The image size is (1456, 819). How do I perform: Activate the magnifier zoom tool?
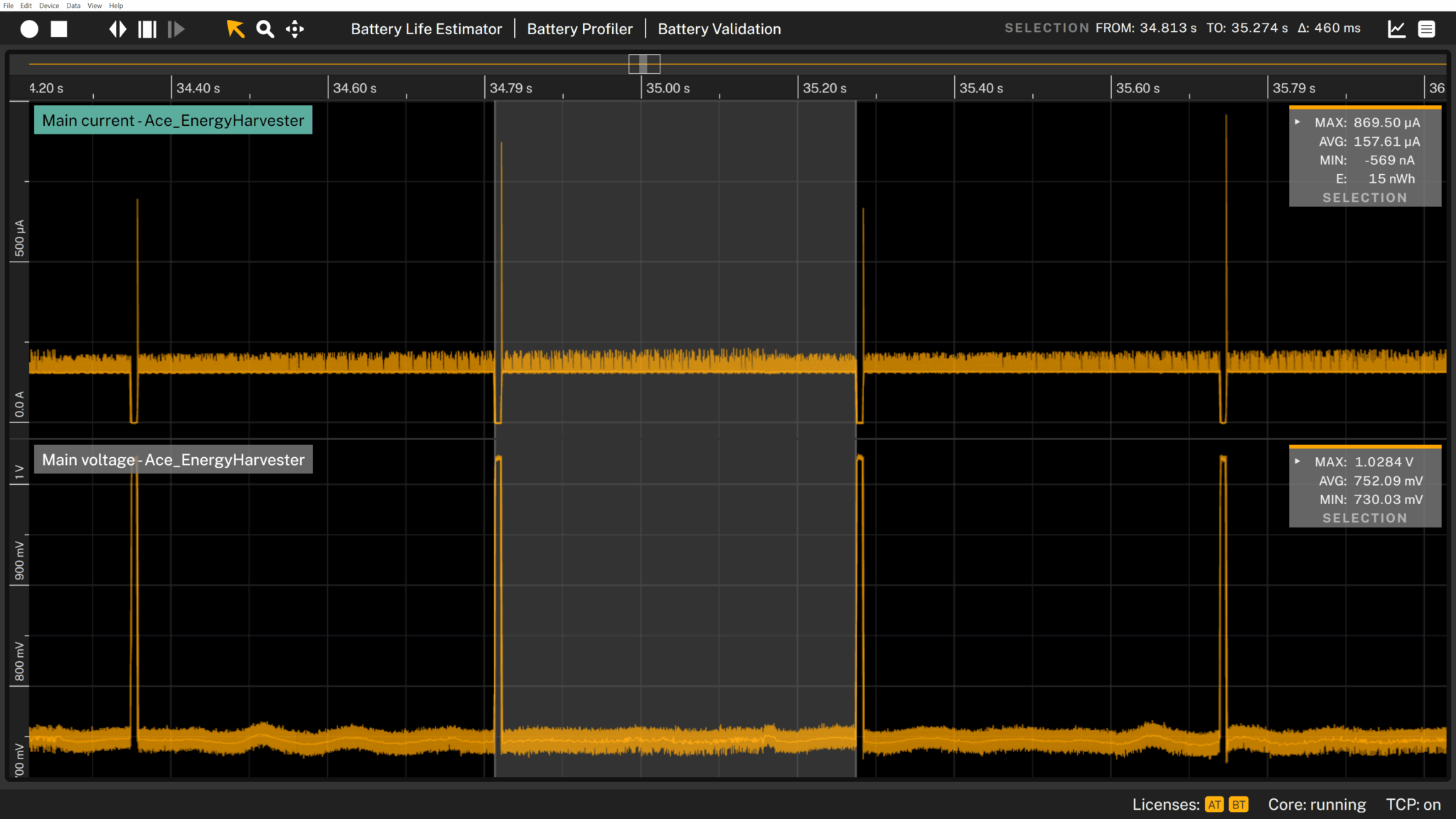(x=265, y=29)
